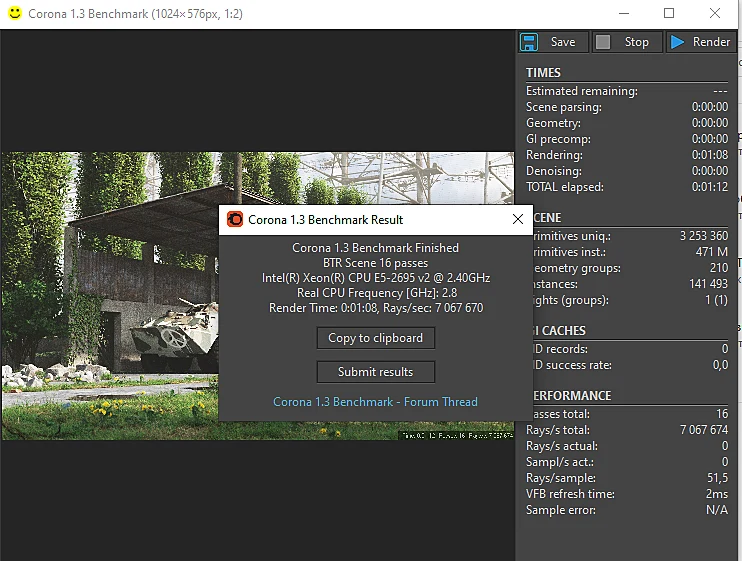This screenshot has height=561, width=742.
Task: Close the main Corona 1.3 Benchmark window
Action: (x=715, y=13)
